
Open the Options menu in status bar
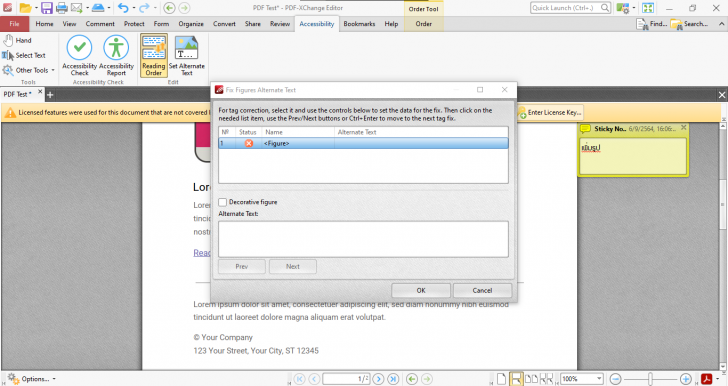click(x=31, y=379)
